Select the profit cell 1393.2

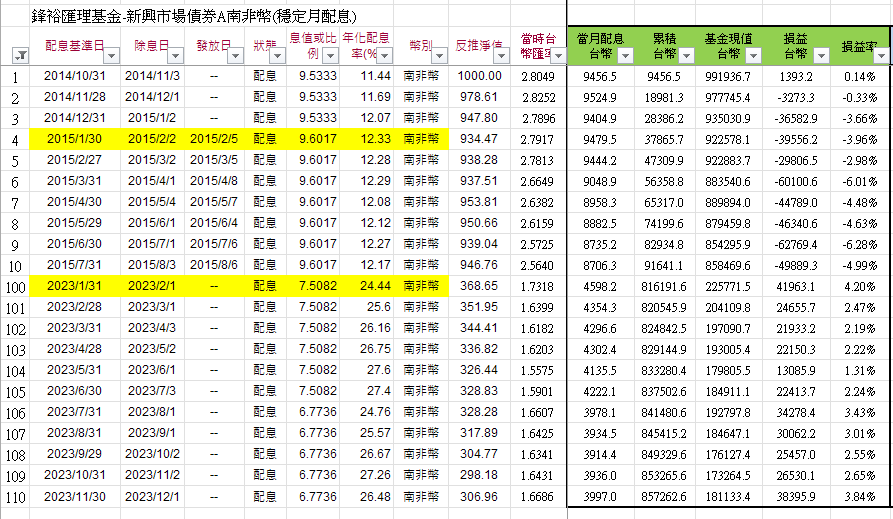pos(796,76)
